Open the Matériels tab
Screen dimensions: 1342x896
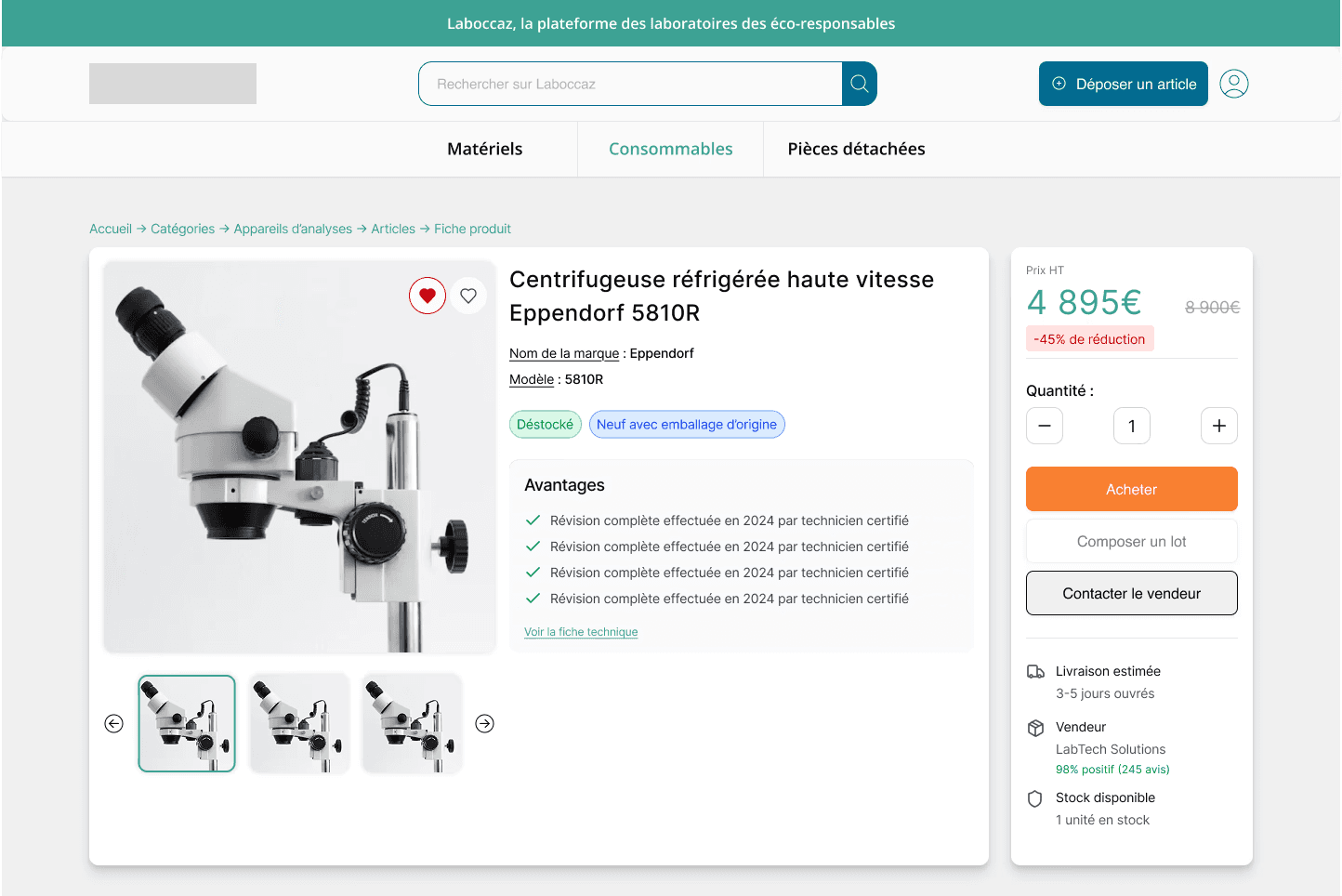[x=485, y=149]
